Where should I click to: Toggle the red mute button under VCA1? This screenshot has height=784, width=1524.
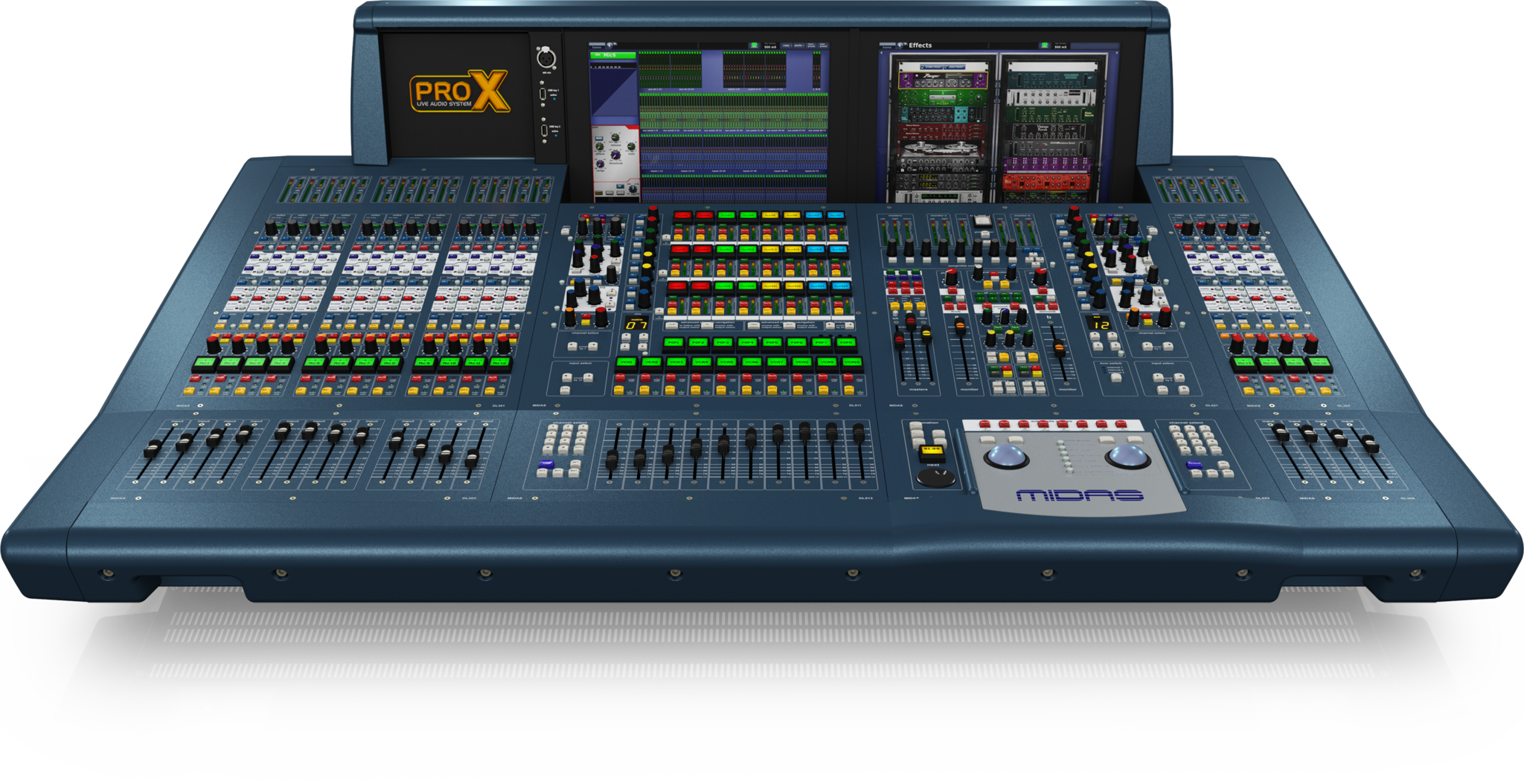pyautogui.click(x=621, y=378)
